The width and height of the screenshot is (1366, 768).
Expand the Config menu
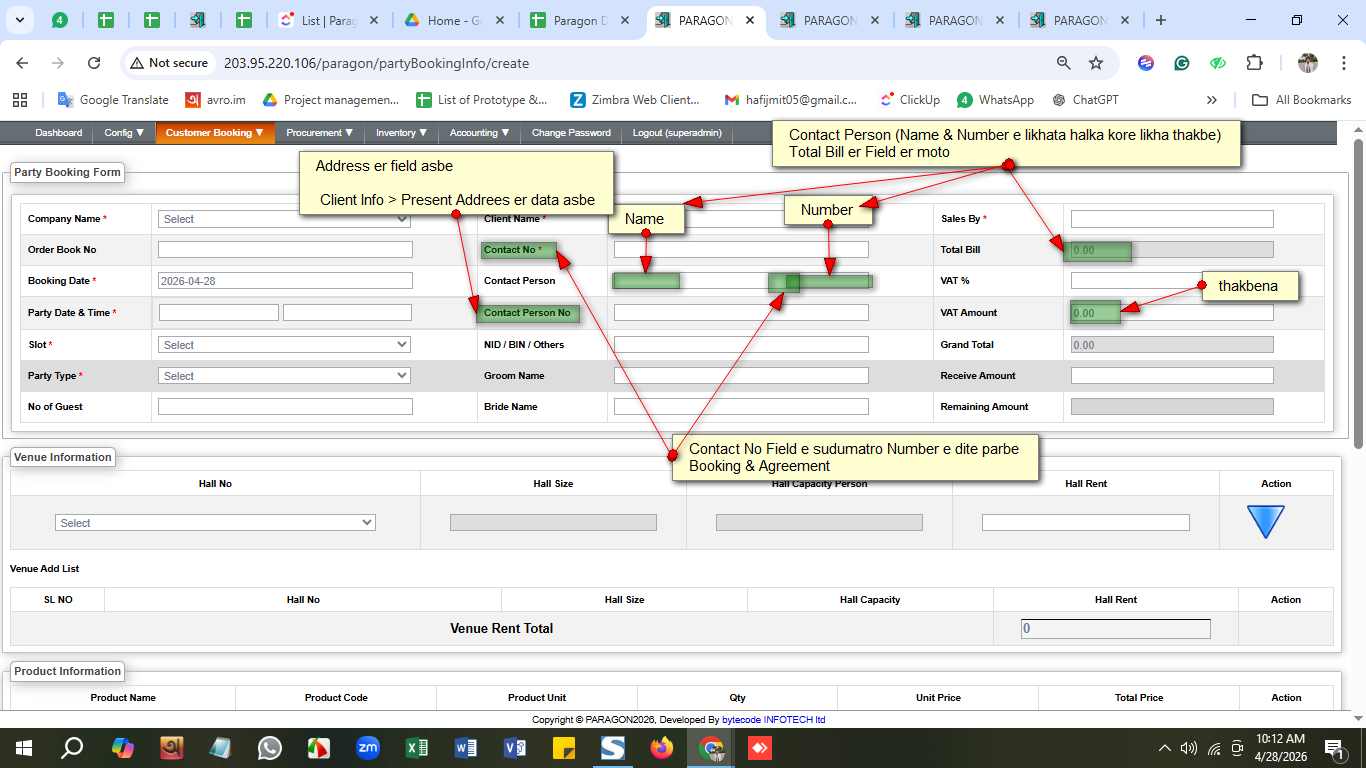[124, 133]
